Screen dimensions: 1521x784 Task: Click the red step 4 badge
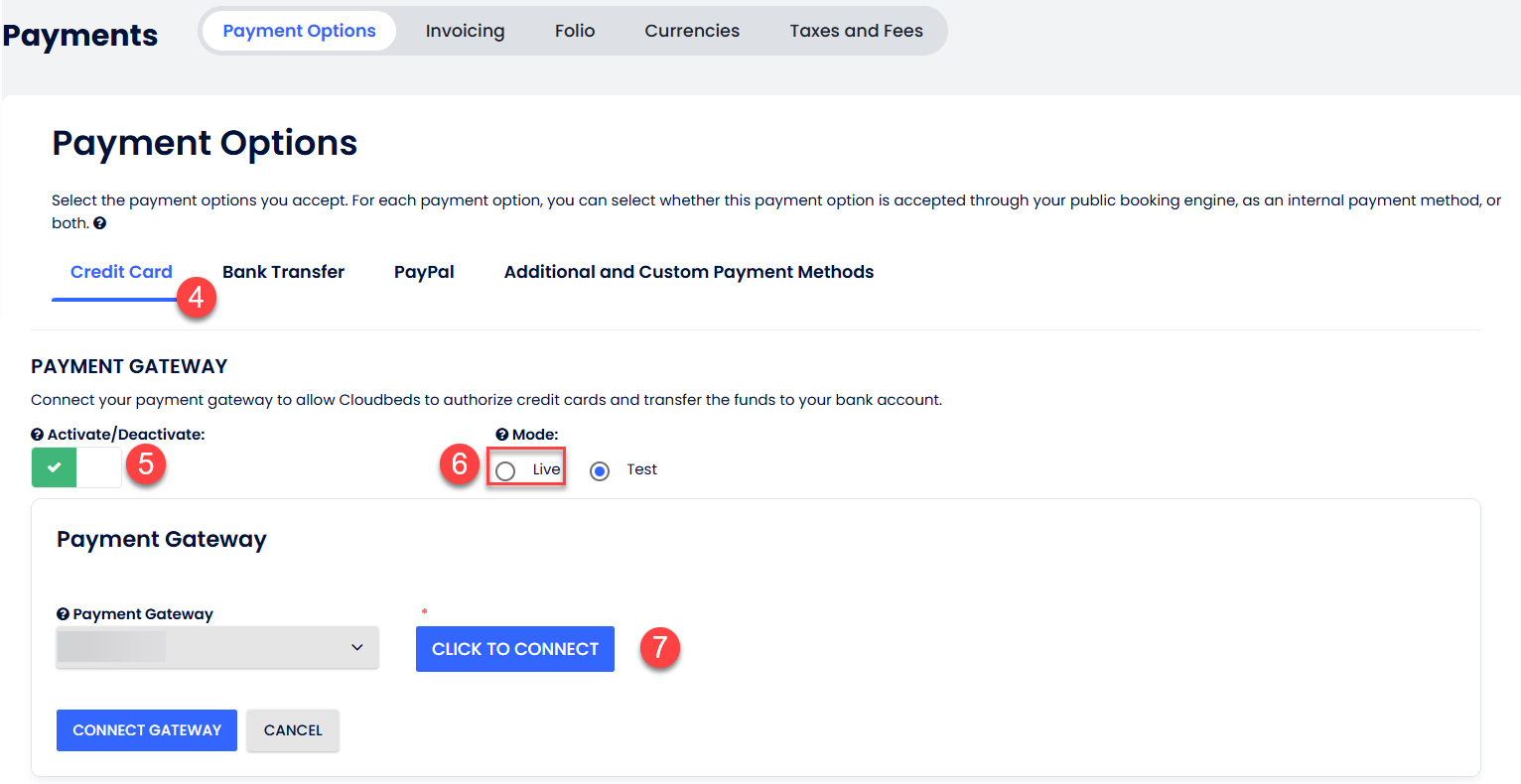tap(197, 296)
